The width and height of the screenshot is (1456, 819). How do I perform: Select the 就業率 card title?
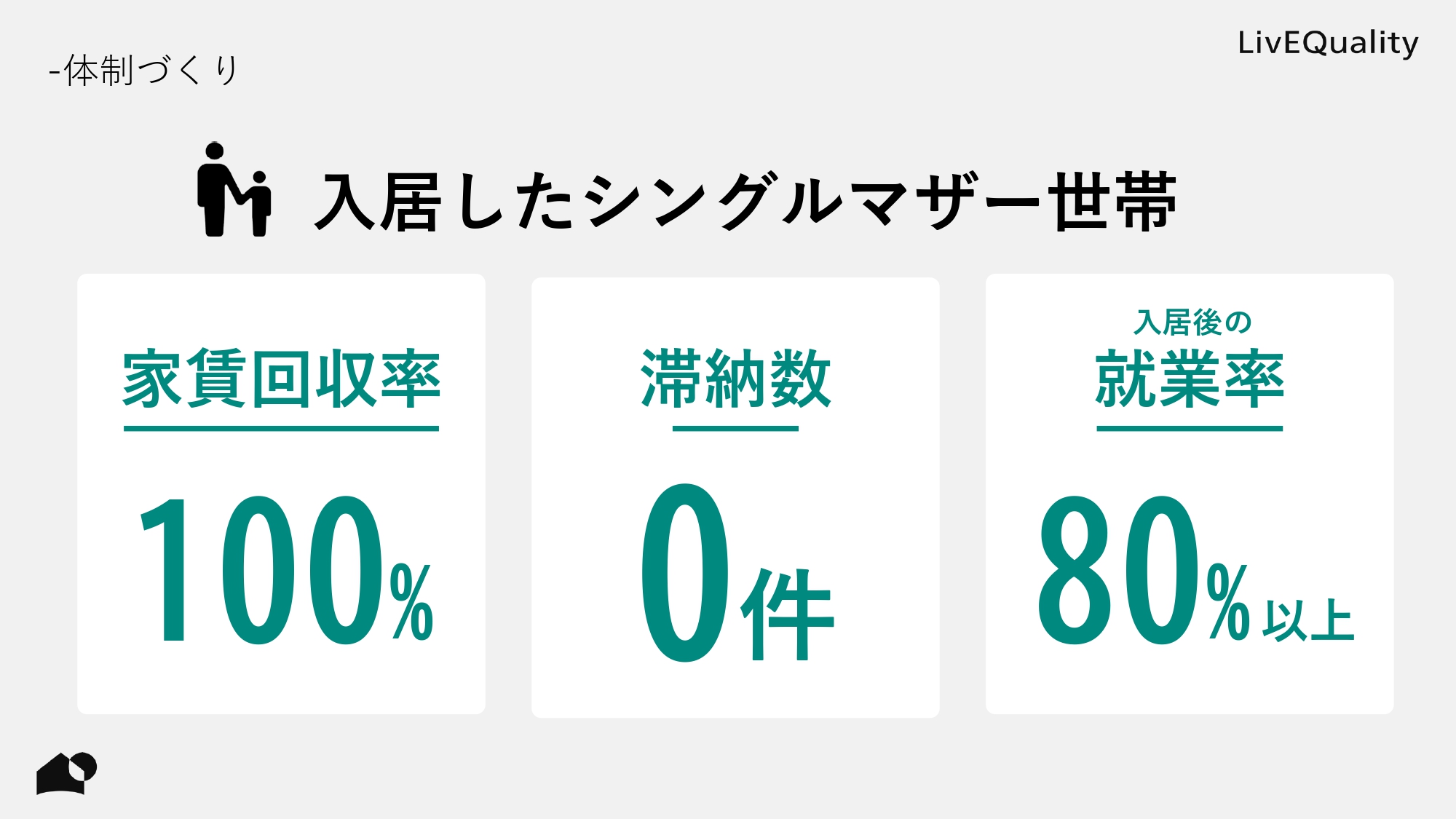click(1190, 379)
